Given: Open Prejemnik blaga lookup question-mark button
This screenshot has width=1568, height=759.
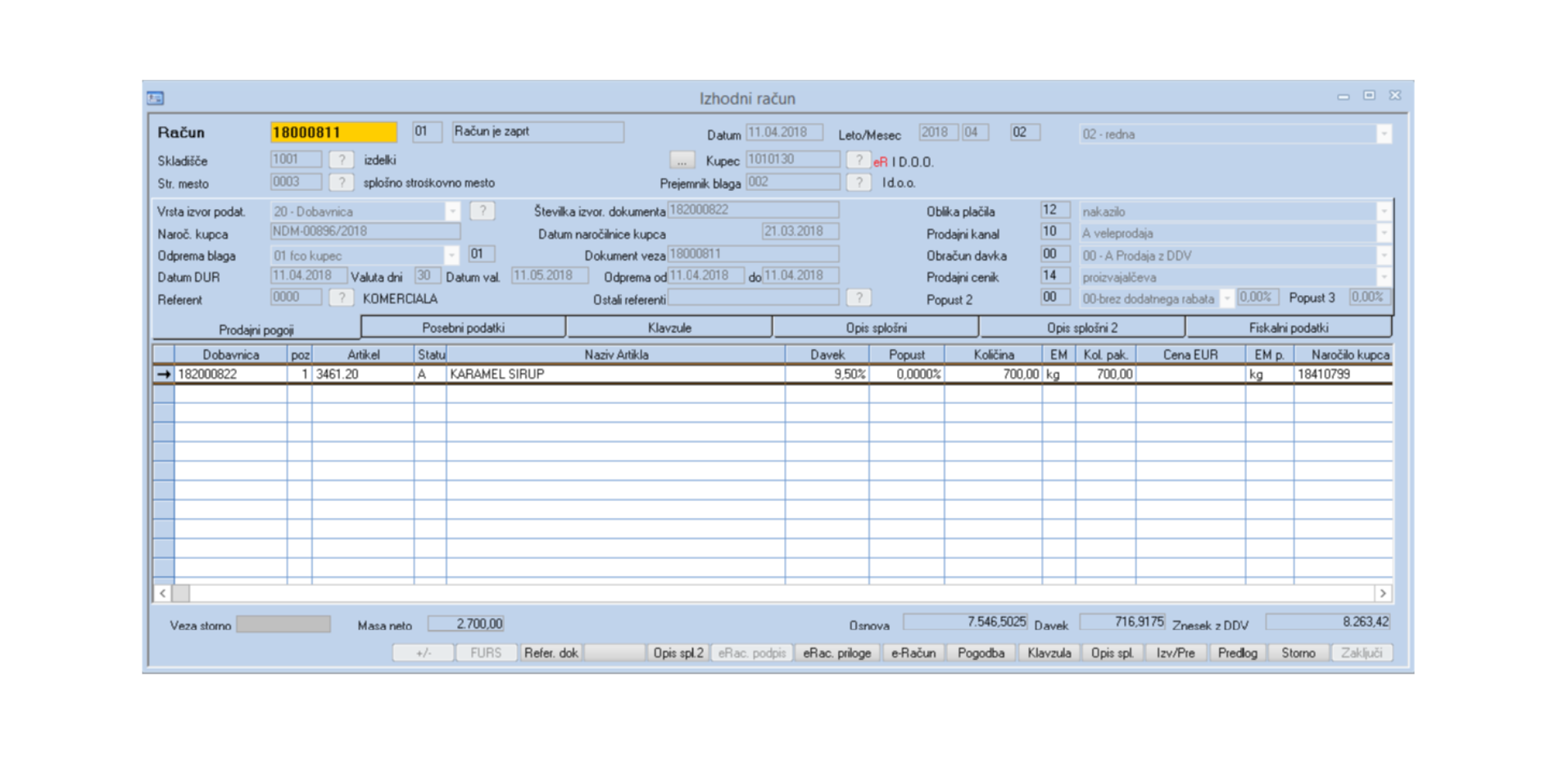Looking at the screenshot, I should 858,182.
